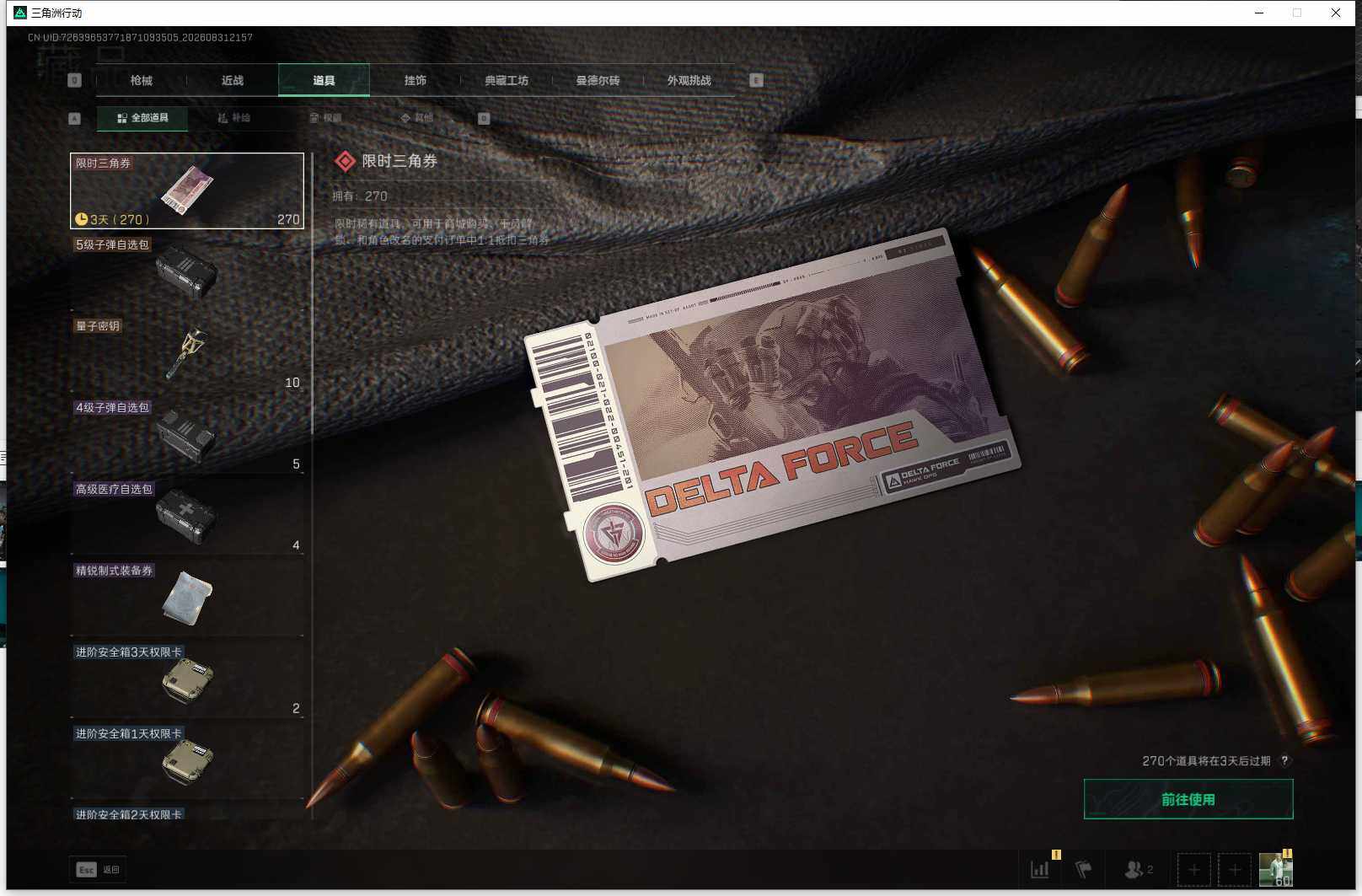Select the 4级子弹自选包 item

(187, 436)
